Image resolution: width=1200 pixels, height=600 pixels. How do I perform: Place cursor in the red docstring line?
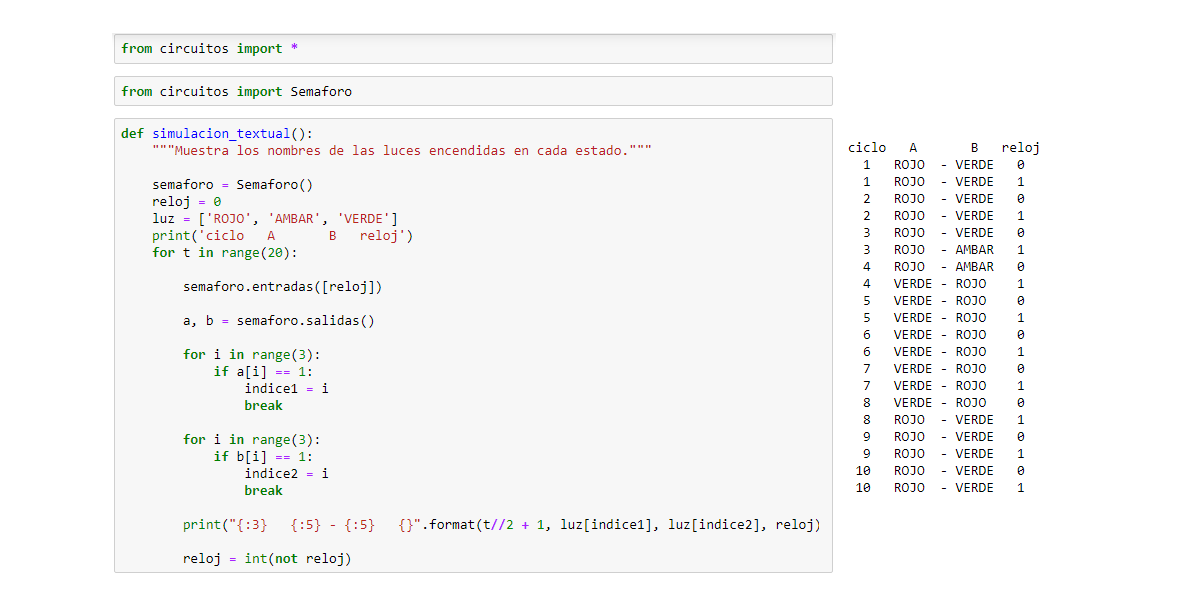[x=402, y=151]
